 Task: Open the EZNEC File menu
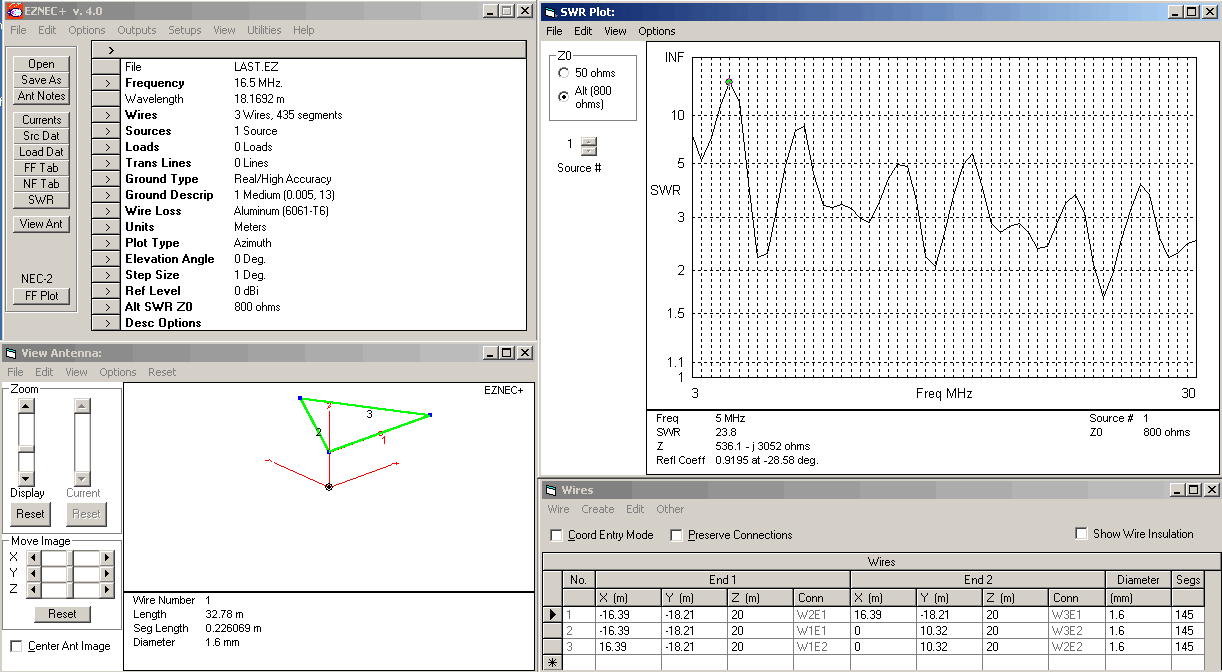coord(18,30)
